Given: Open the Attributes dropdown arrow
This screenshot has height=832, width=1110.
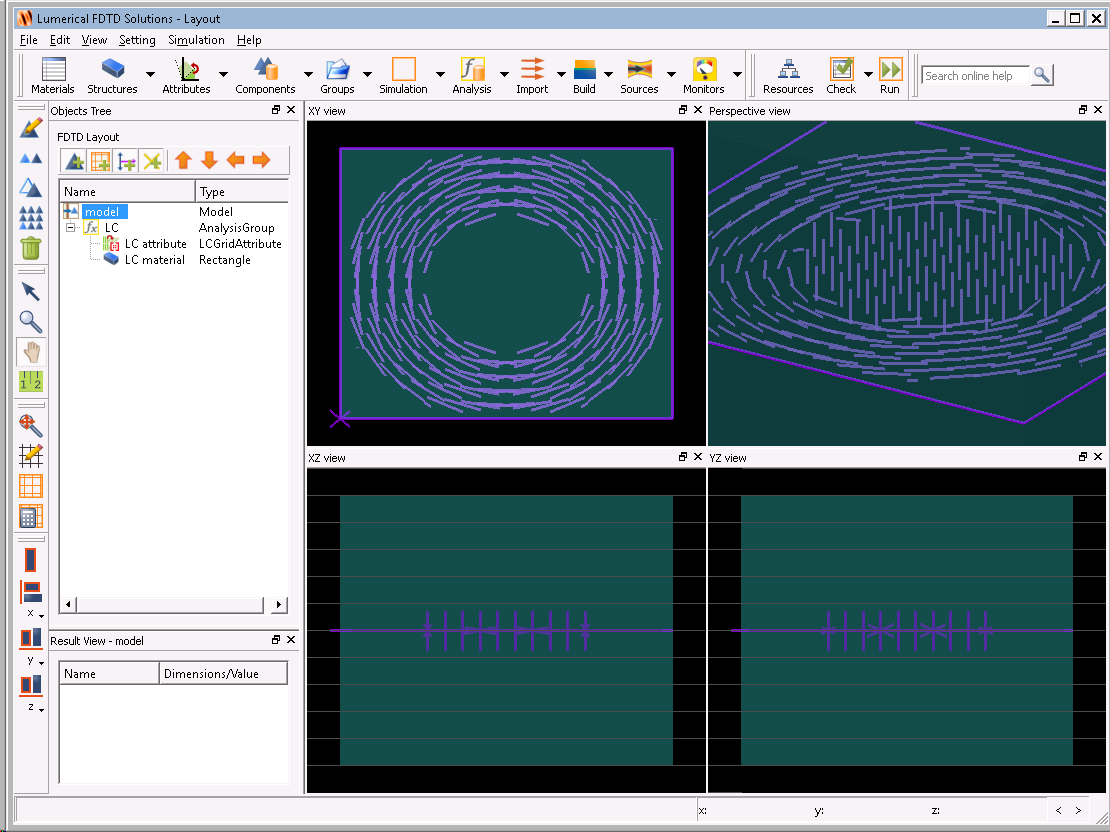Looking at the screenshot, I should (x=224, y=74).
